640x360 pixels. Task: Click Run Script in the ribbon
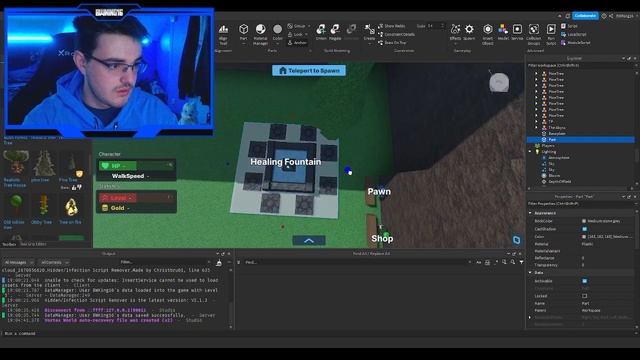[551, 34]
